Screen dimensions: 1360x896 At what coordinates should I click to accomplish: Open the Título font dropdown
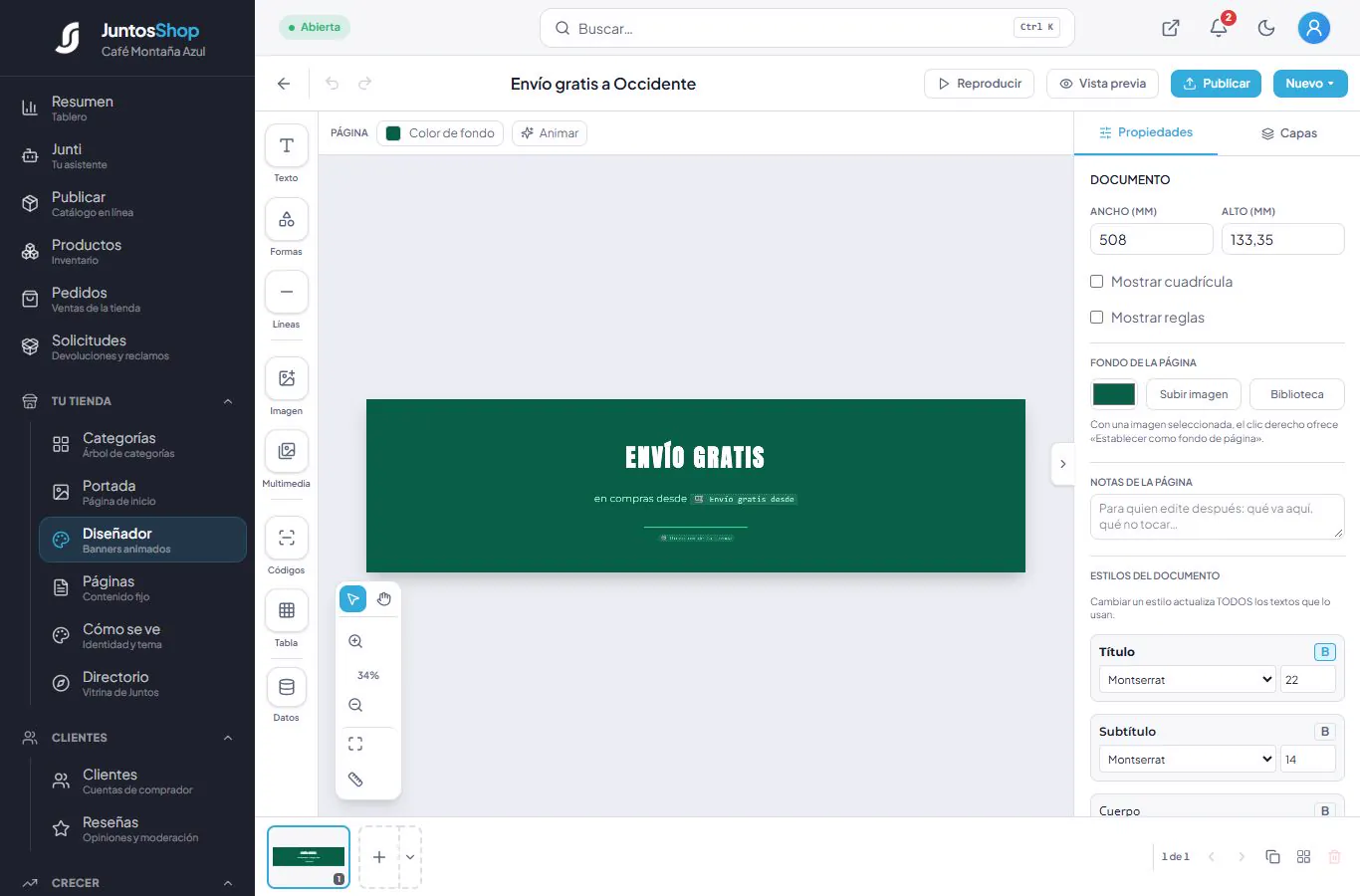(1188, 680)
